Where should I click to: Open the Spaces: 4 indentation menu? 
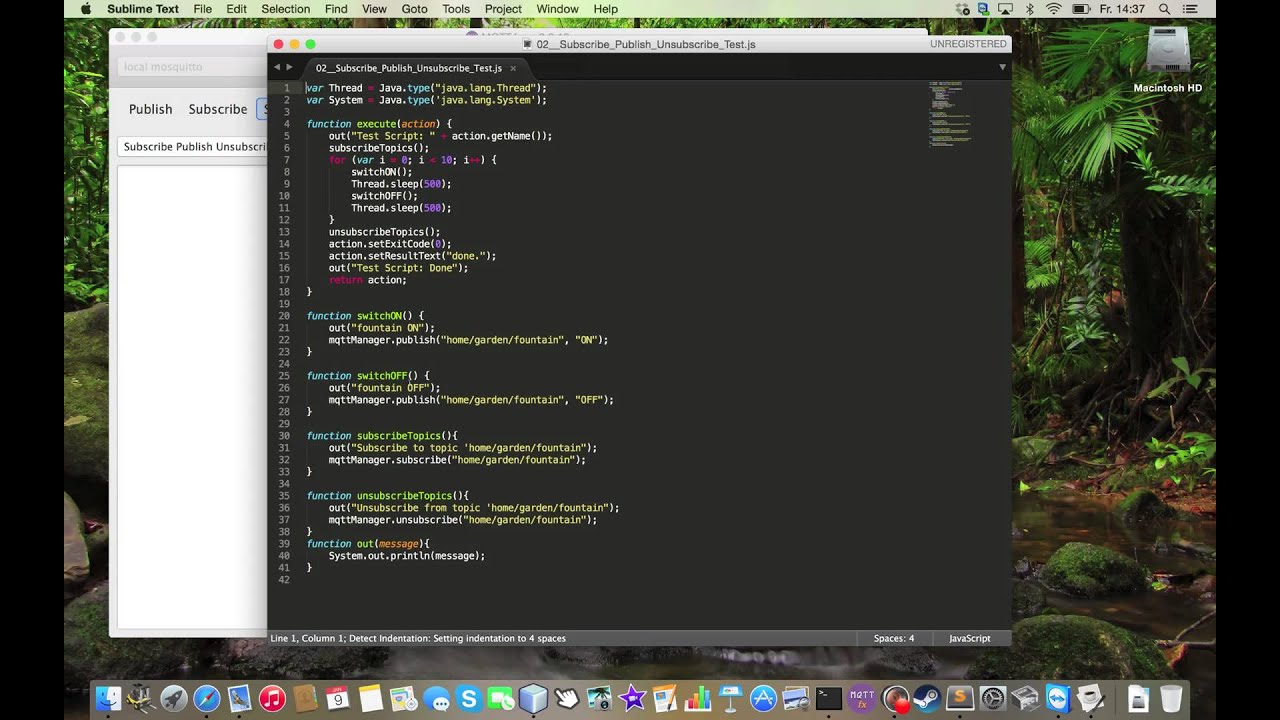pos(893,638)
